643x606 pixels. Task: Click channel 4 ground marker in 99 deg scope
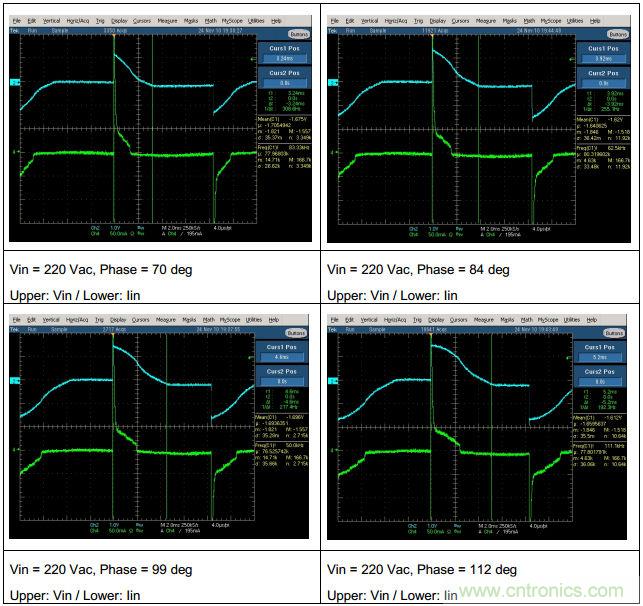[x=13, y=453]
